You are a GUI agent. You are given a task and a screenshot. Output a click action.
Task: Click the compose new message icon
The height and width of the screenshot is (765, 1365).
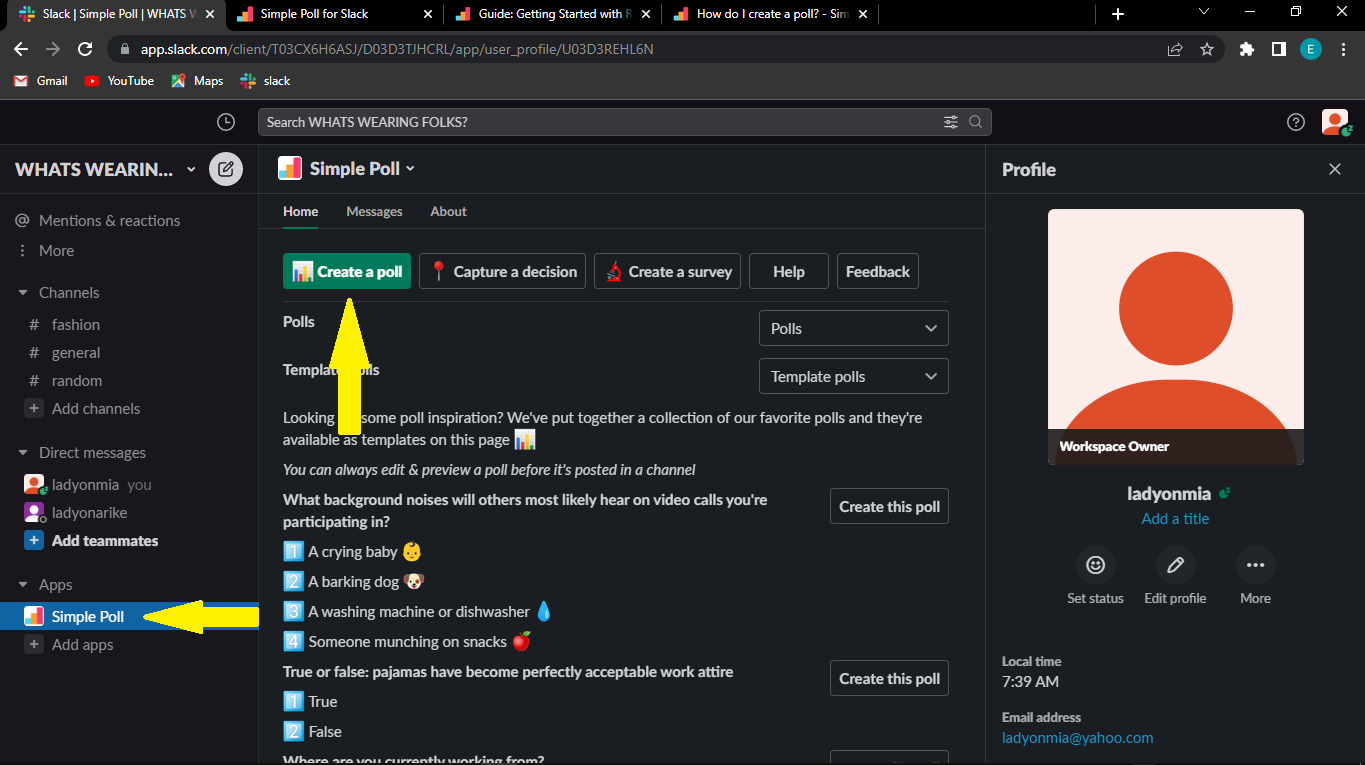point(226,169)
